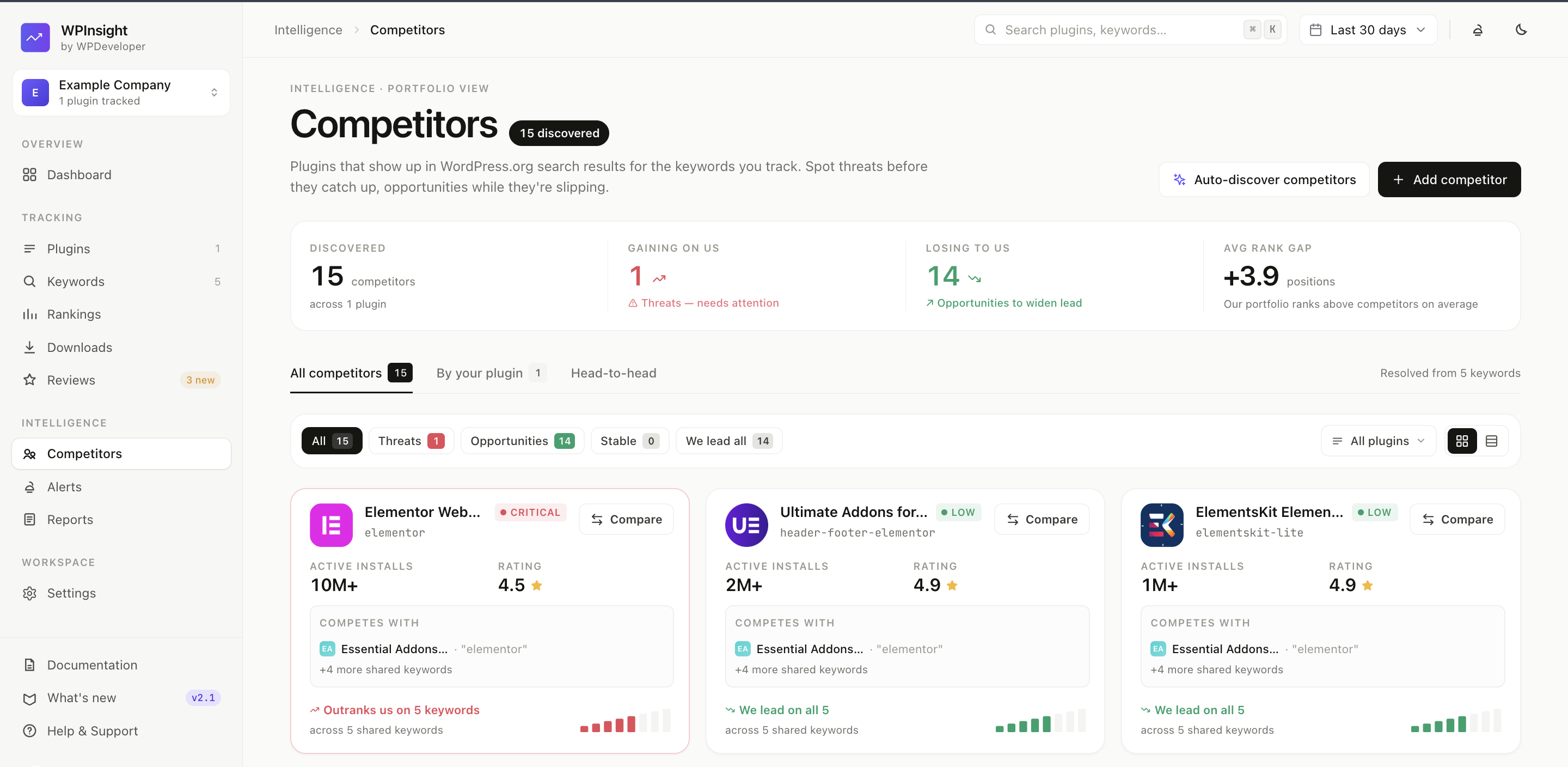Click the ElementsKit plugin logo
The width and height of the screenshot is (1568, 767).
pos(1162,525)
